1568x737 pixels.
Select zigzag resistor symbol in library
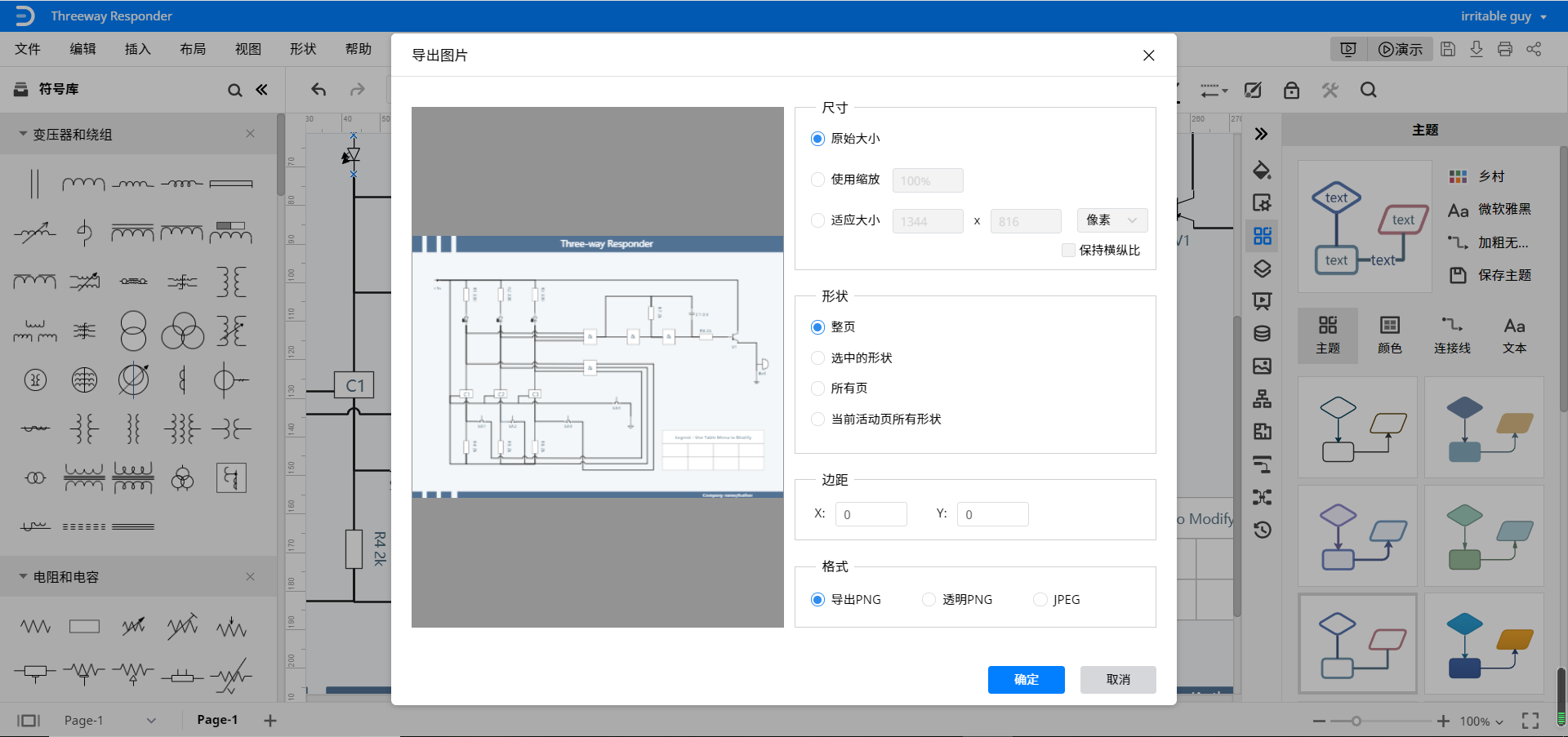[x=35, y=627]
